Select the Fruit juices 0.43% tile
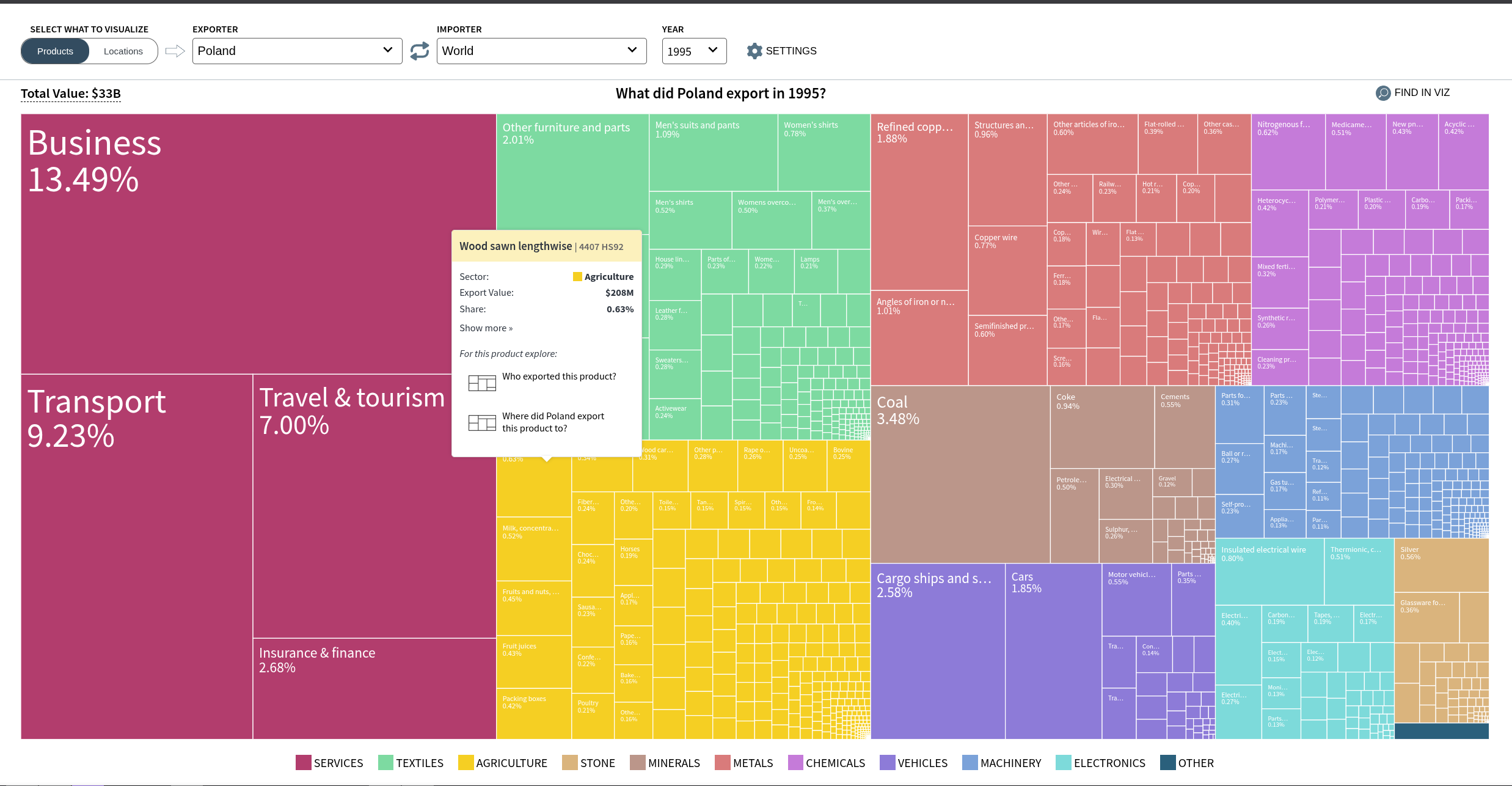The width and height of the screenshot is (1512, 786). pos(534,661)
